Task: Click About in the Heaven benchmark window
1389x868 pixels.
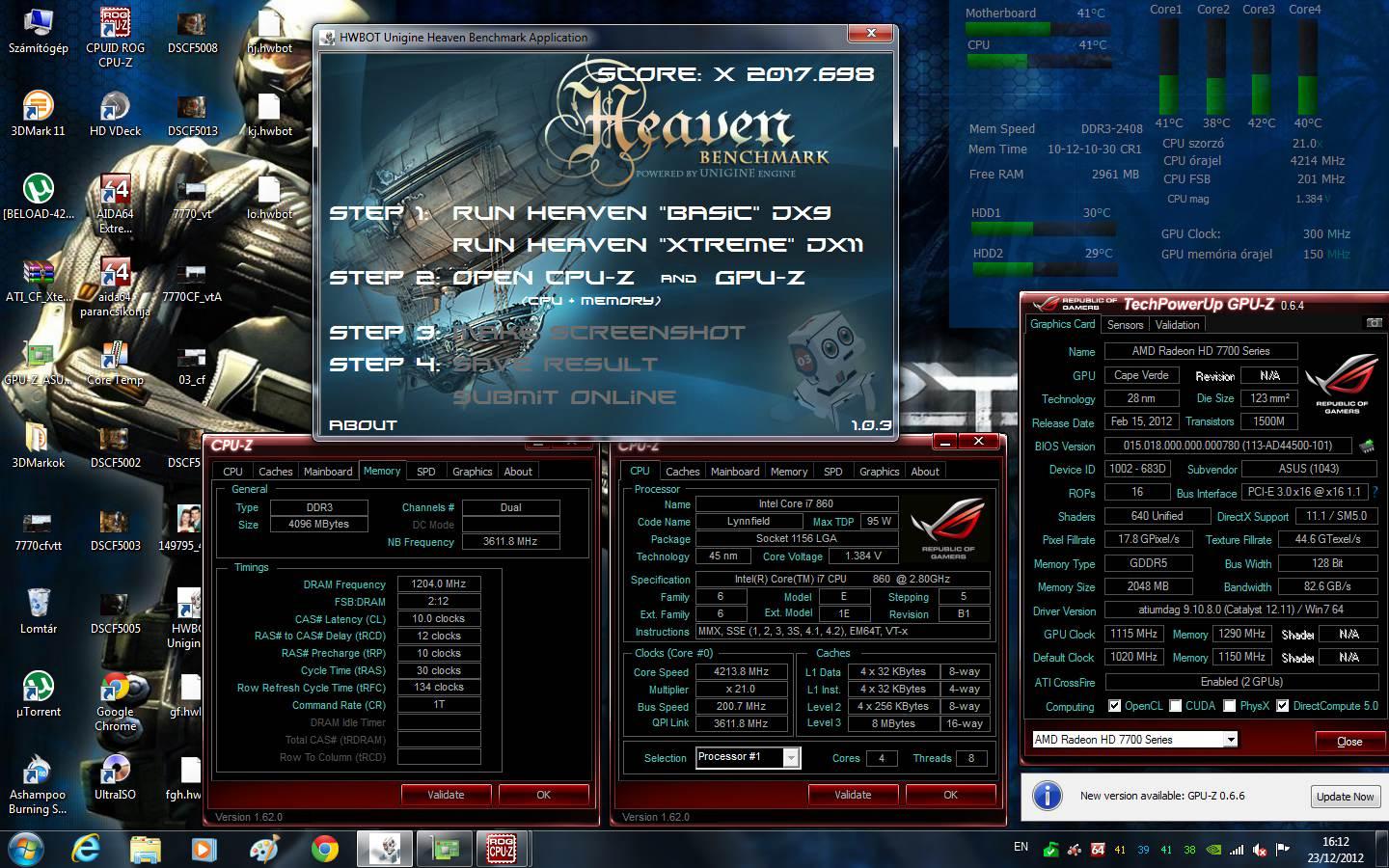Action: tap(363, 424)
